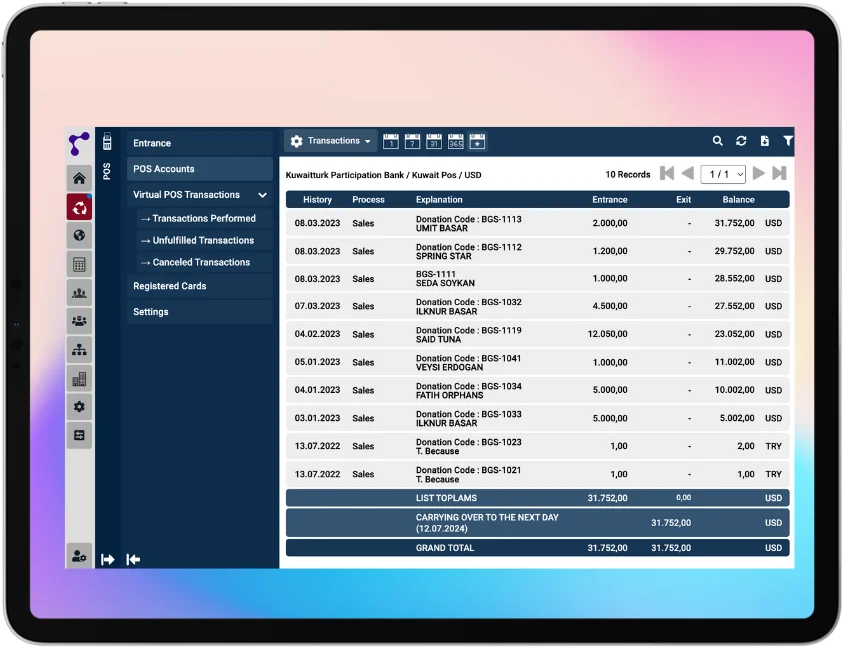Select the 31-day calendar range icon
The image size is (843, 647).
(434, 142)
